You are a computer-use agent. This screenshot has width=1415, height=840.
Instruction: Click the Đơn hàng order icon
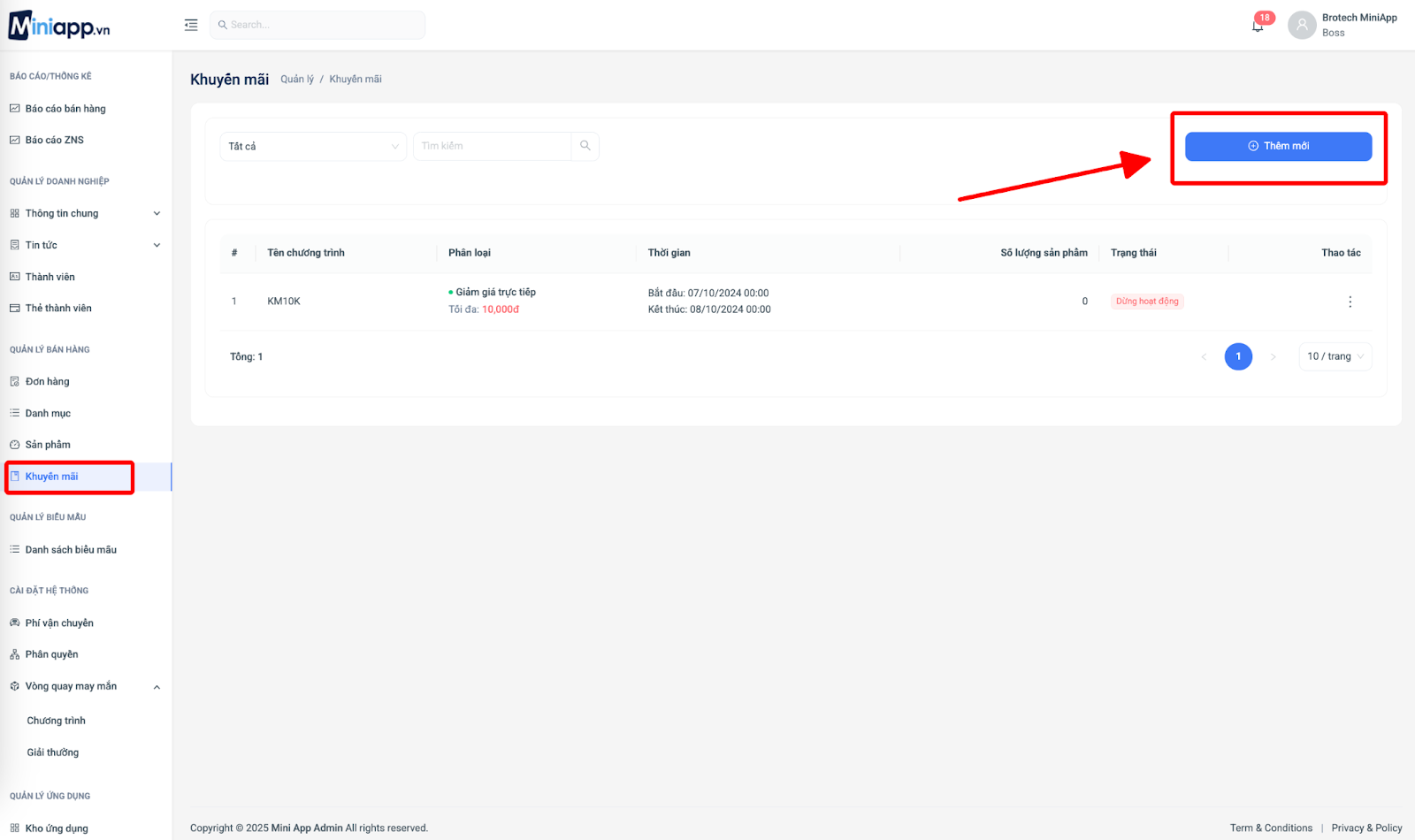pyautogui.click(x=14, y=381)
